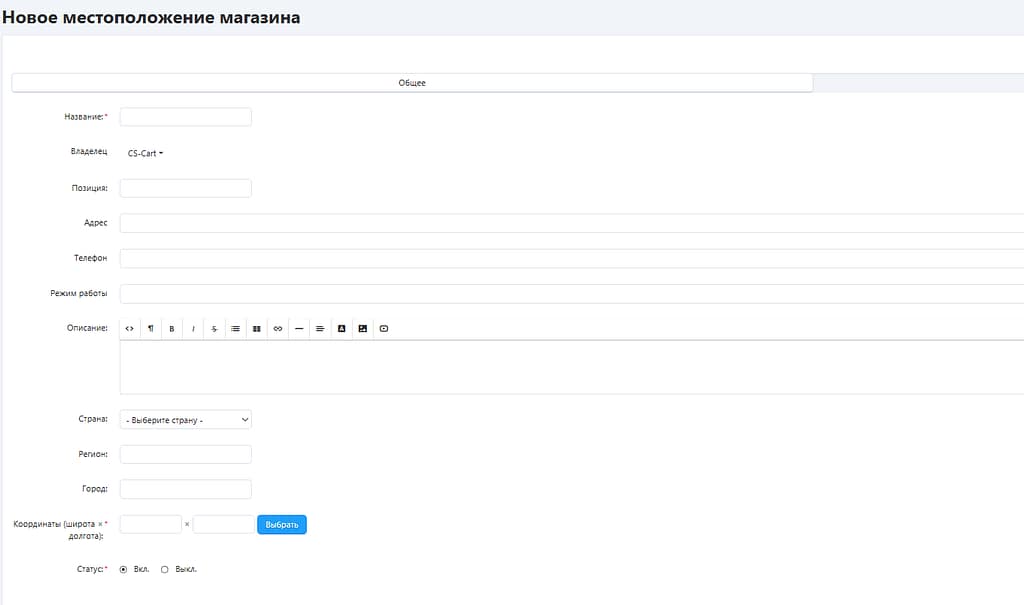
Task: Click the 'Выбрать' coordinates button
Action: pos(282,524)
